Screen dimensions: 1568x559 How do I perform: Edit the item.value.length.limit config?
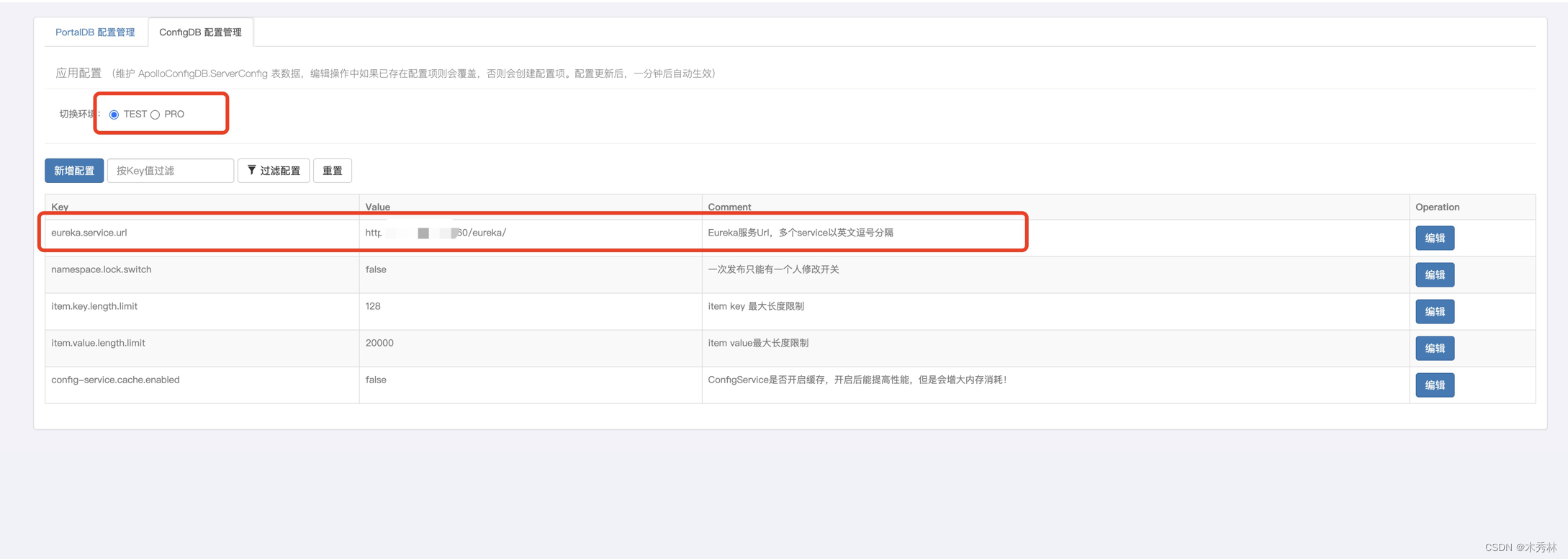pyautogui.click(x=1435, y=348)
